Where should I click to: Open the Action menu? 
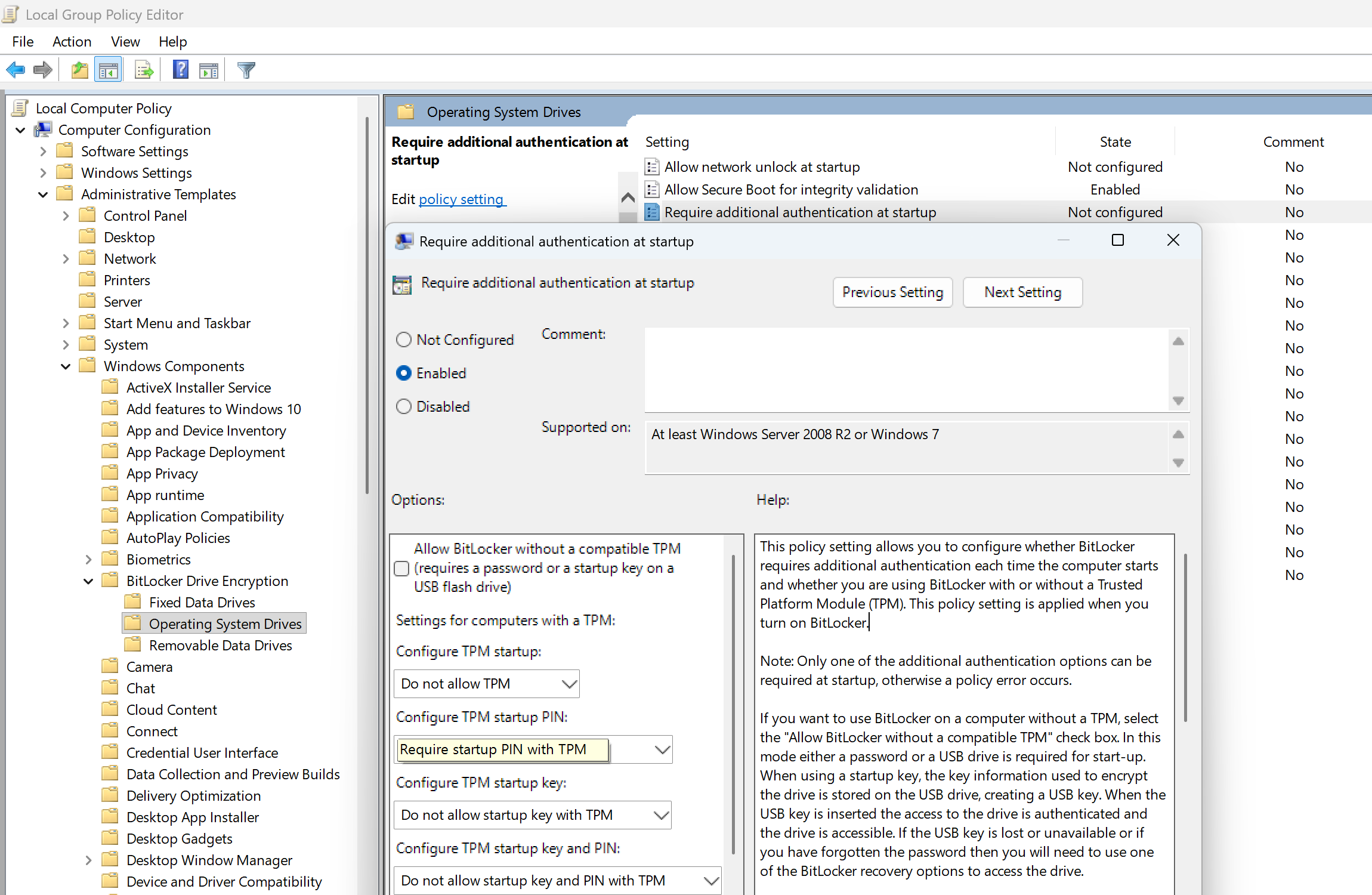[72, 41]
